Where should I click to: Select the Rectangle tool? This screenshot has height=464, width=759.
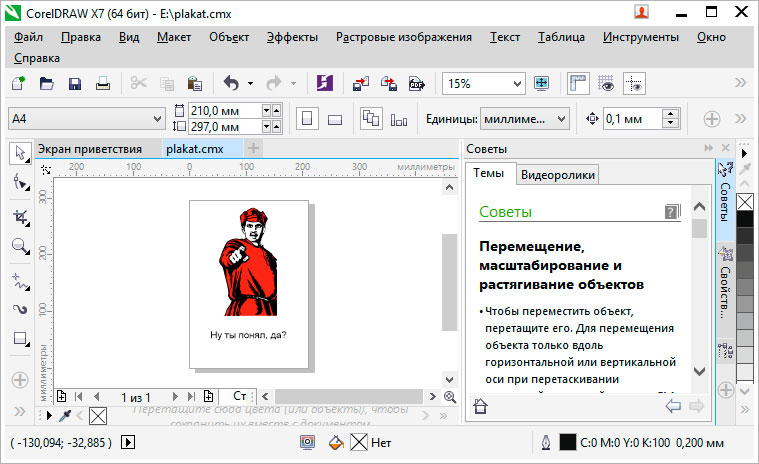[x=19, y=338]
